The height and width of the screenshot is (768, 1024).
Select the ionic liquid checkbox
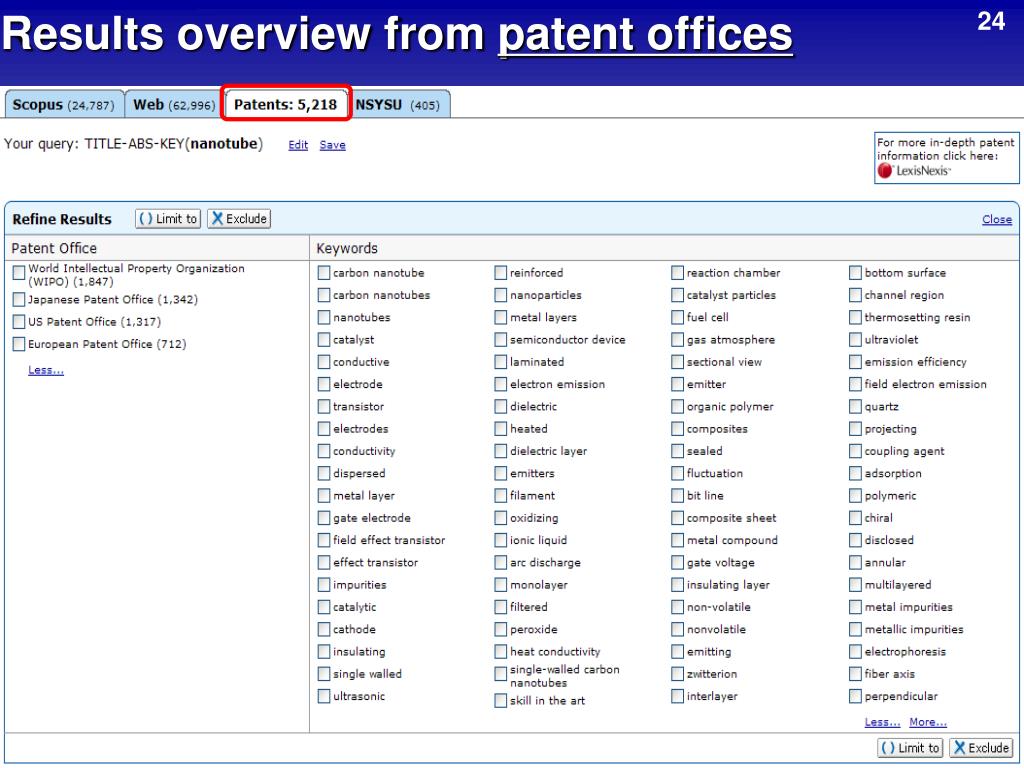click(x=501, y=540)
